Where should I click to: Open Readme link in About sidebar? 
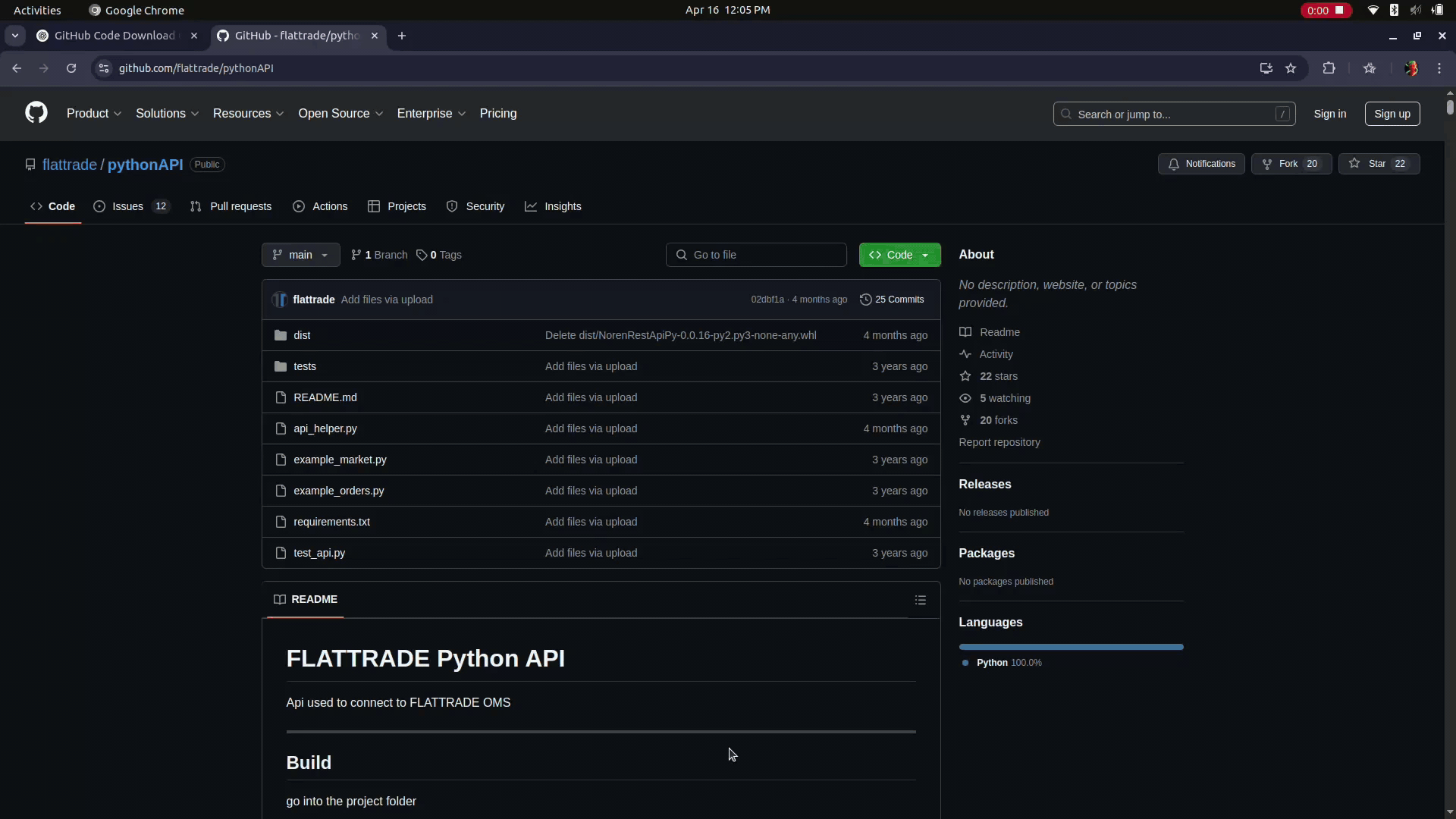(990, 332)
